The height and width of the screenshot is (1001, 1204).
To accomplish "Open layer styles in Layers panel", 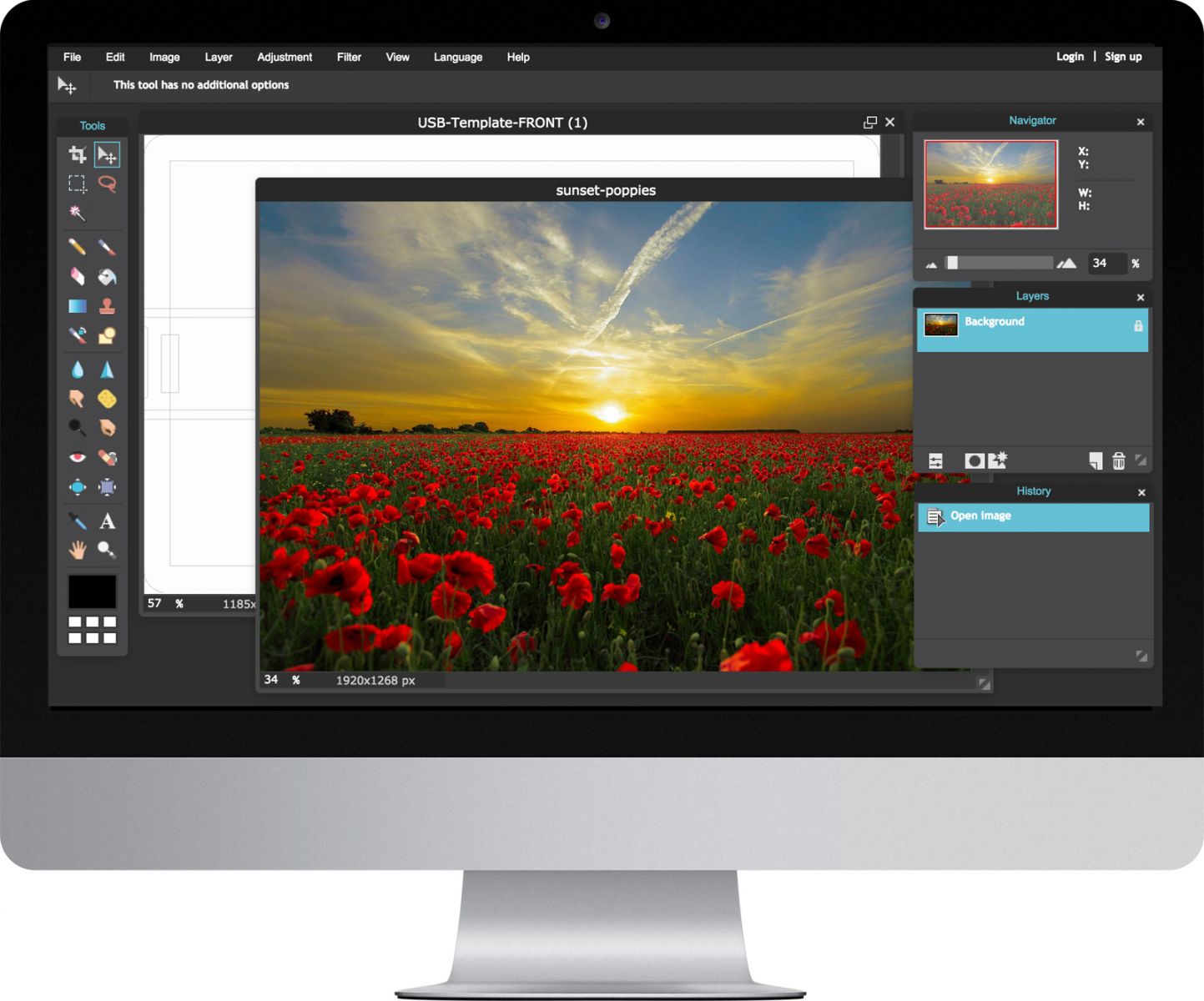I will click(998, 460).
